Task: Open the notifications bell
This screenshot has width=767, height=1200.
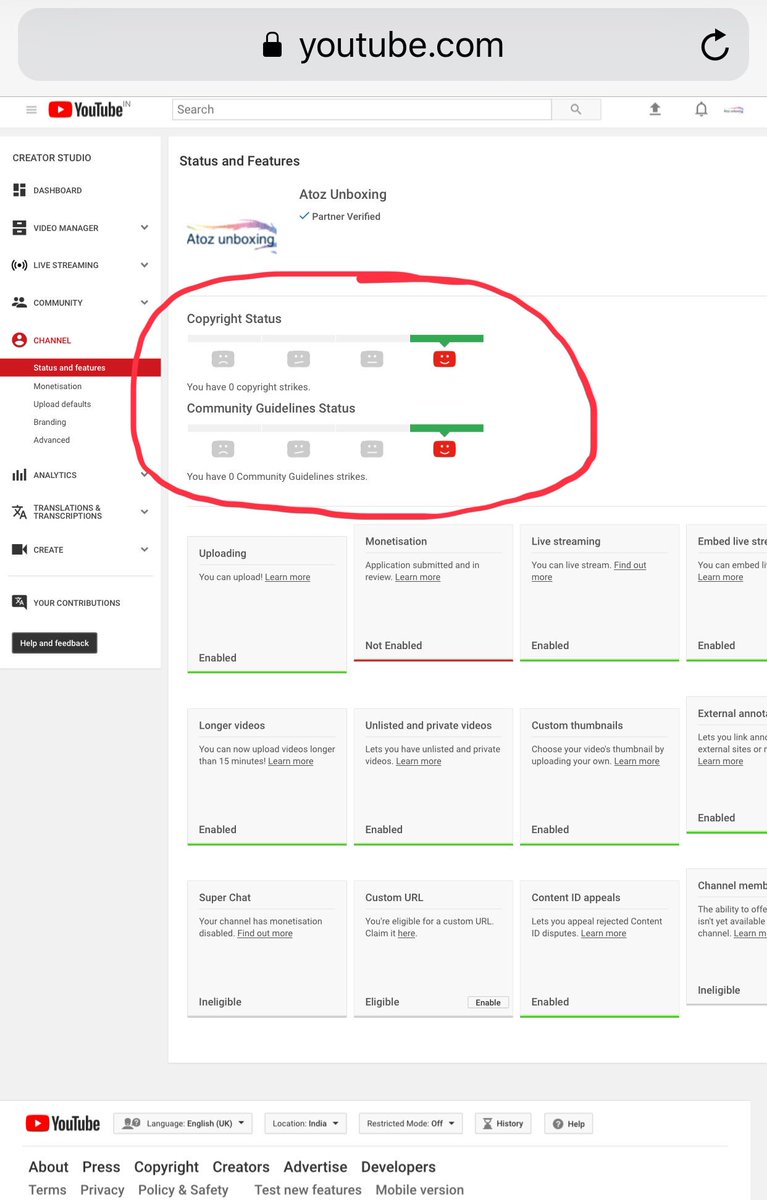Action: click(x=701, y=110)
